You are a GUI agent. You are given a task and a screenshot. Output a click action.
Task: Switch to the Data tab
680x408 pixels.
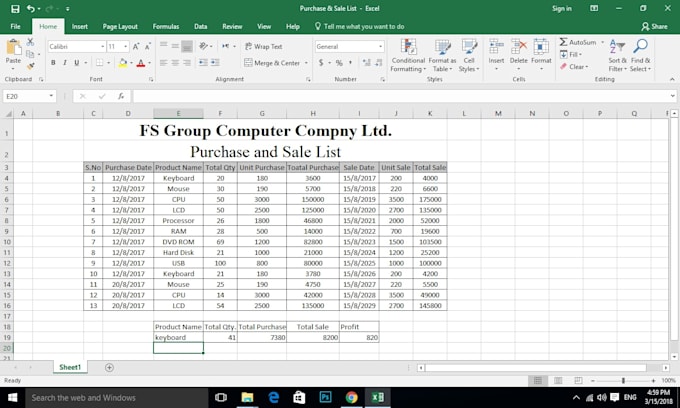pyautogui.click(x=200, y=26)
